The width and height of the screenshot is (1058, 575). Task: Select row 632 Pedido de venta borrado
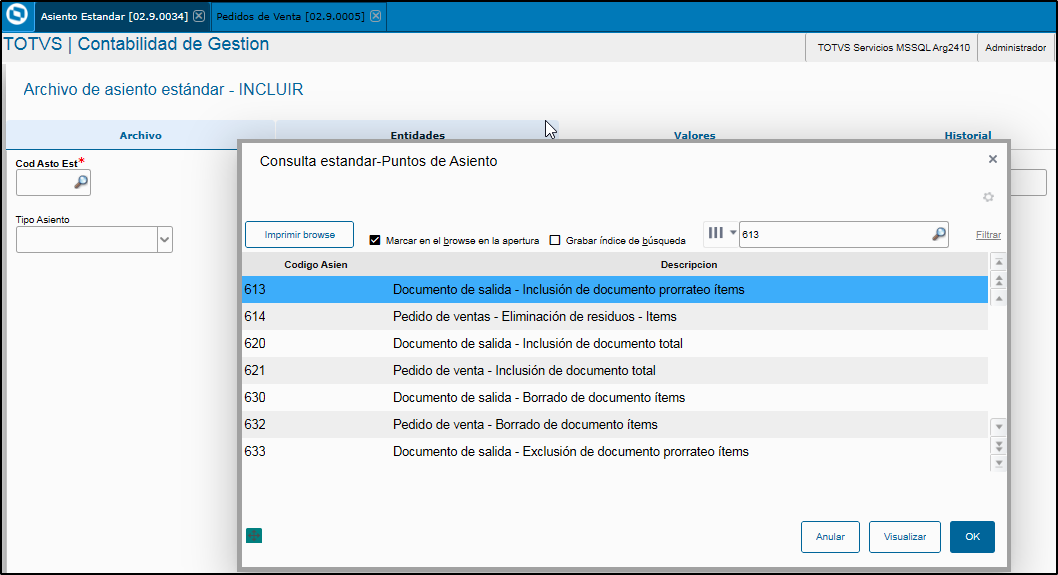615,425
